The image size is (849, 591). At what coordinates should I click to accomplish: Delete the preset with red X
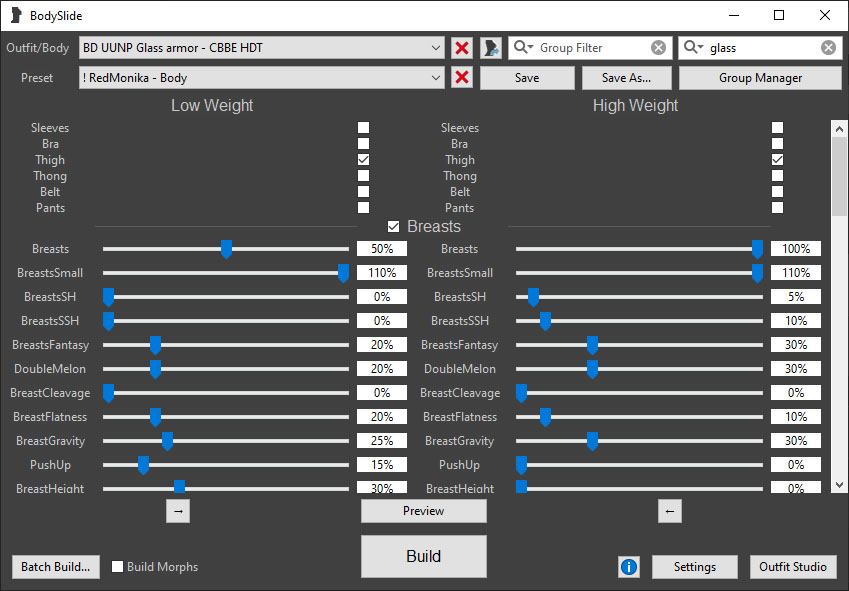click(x=462, y=77)
